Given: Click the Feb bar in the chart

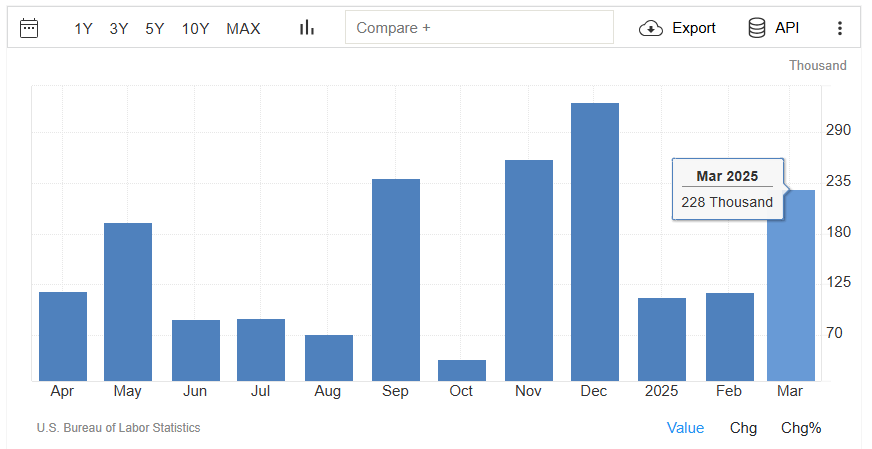Looking at the screenshot, I should click(x=730, y=337).
